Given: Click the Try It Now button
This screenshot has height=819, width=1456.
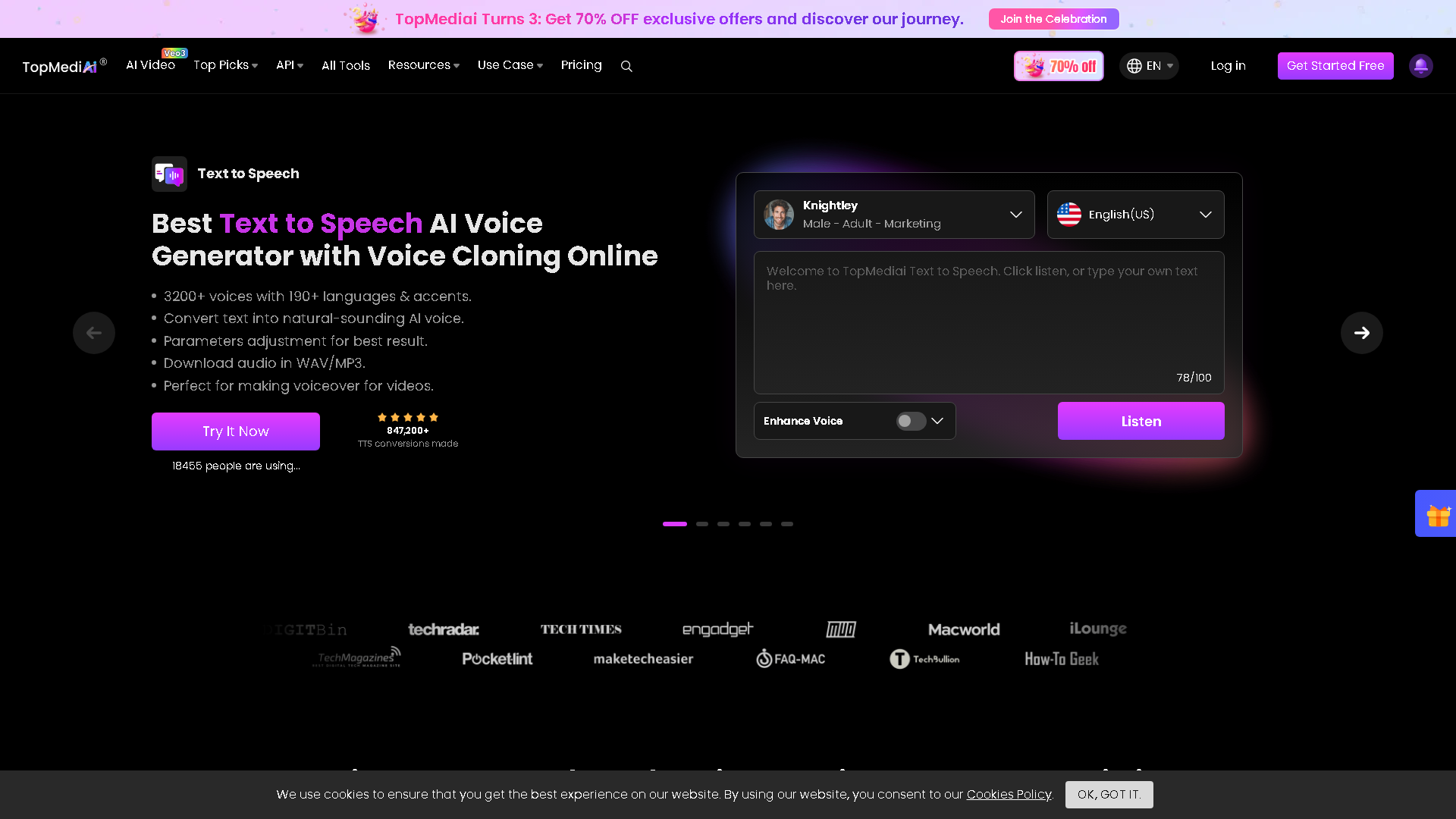Looking at the screenshot, I should click(x=236, y=431).
